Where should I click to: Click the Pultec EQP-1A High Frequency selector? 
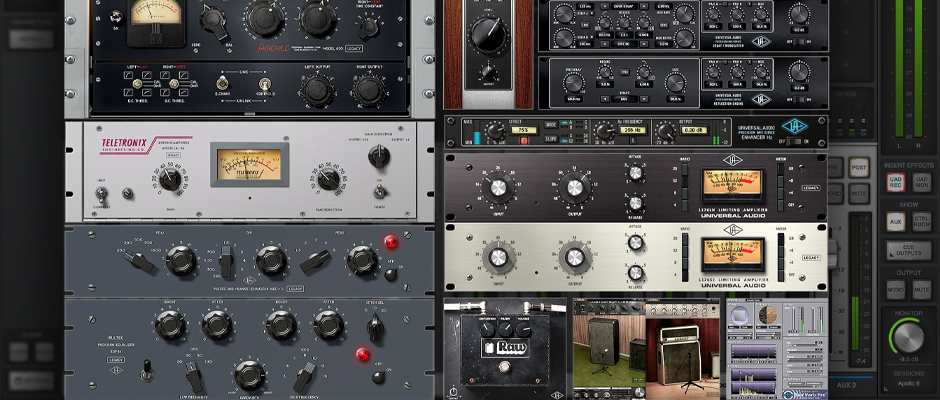pyautogui.click(x=304, y=376)
